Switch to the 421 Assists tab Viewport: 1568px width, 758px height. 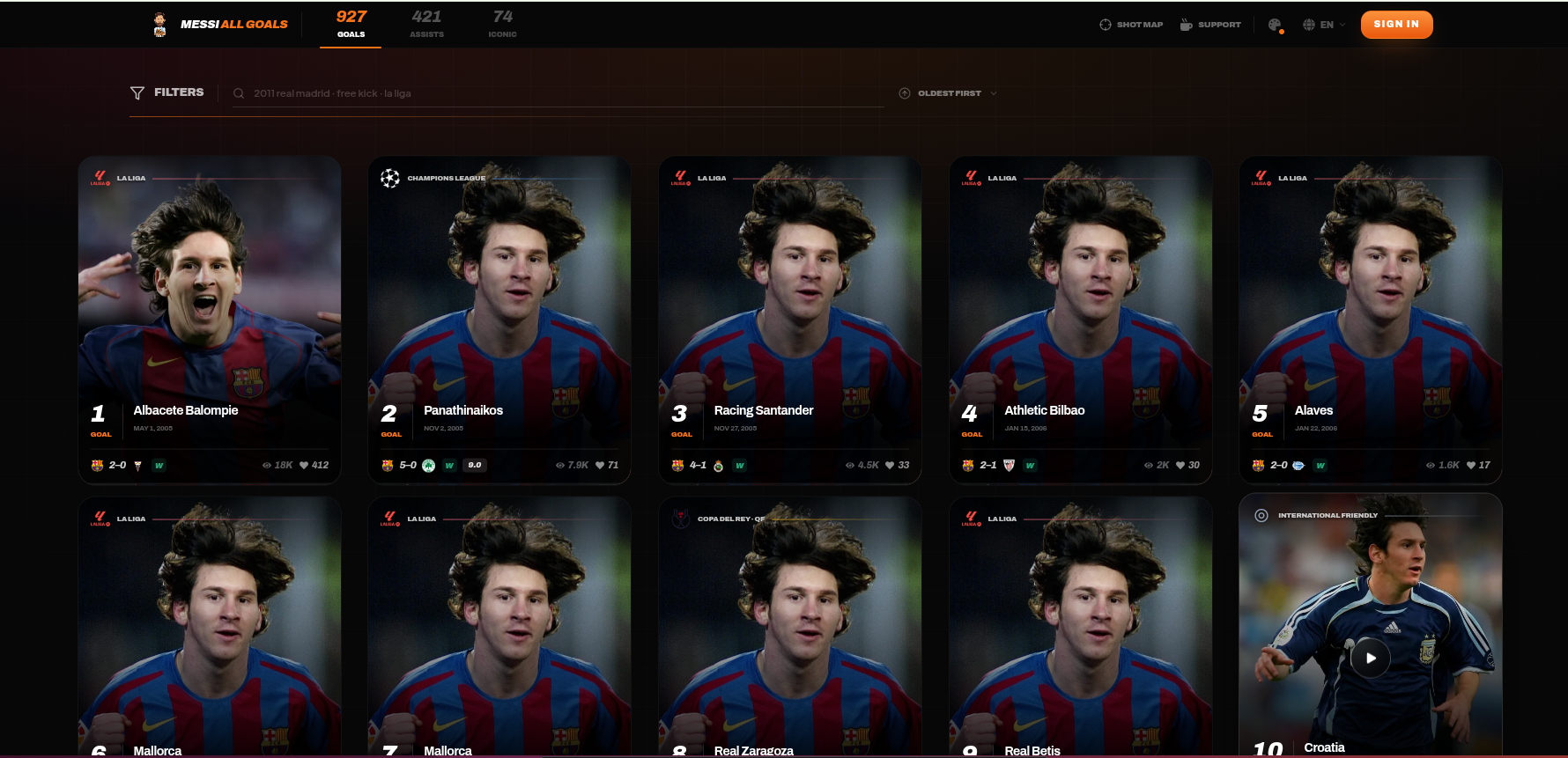[x=426, y=25]
